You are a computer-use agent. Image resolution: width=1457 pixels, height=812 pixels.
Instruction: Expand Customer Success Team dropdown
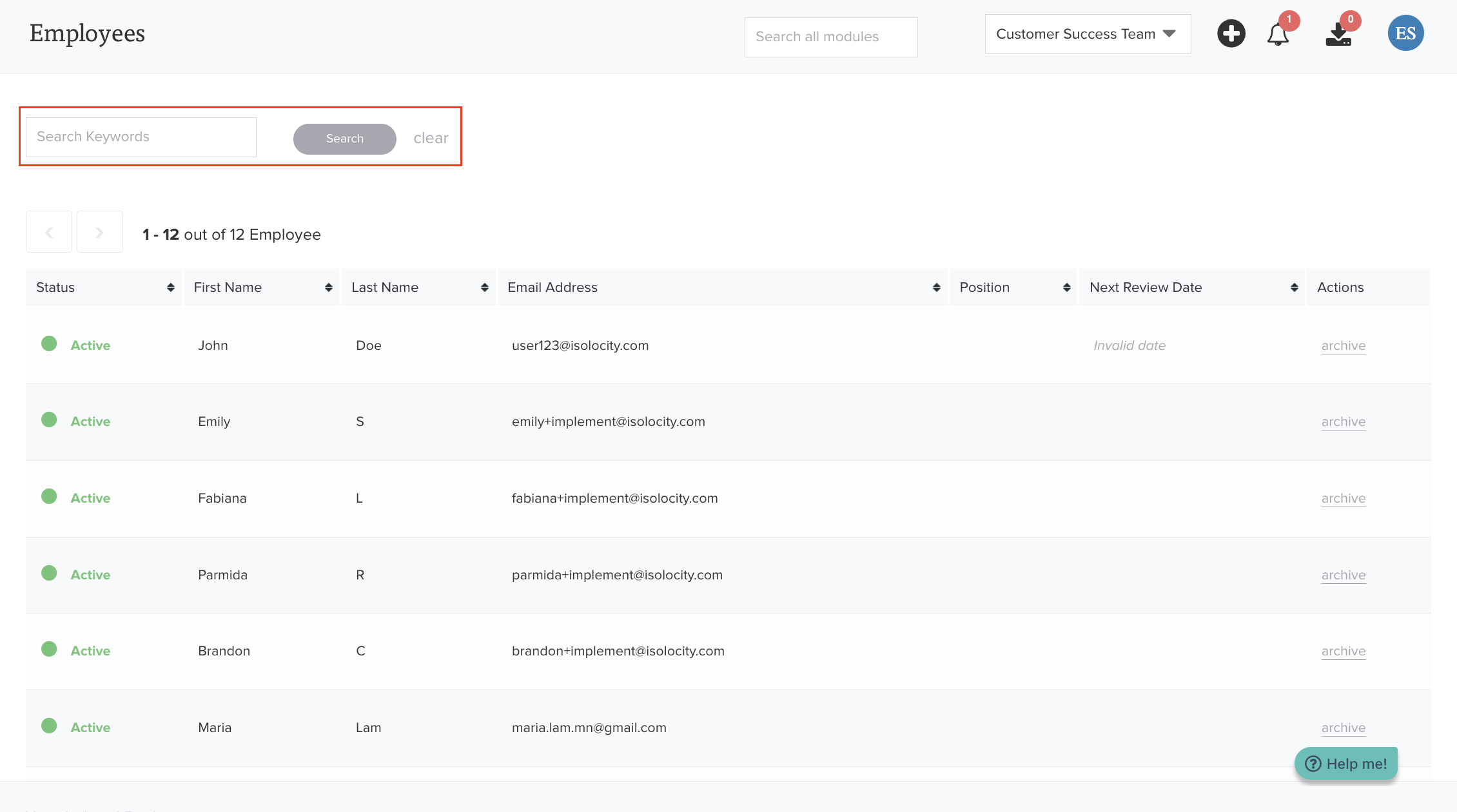[x=1088, y=34]
